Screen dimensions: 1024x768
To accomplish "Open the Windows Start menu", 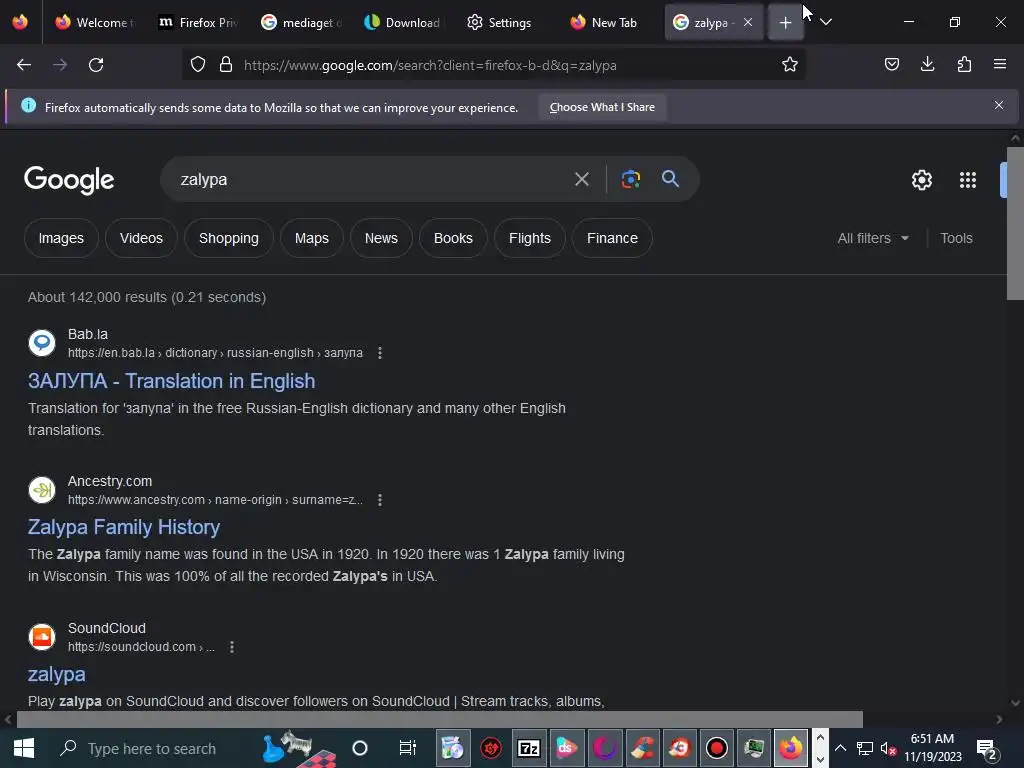I will tap(24, 748).
